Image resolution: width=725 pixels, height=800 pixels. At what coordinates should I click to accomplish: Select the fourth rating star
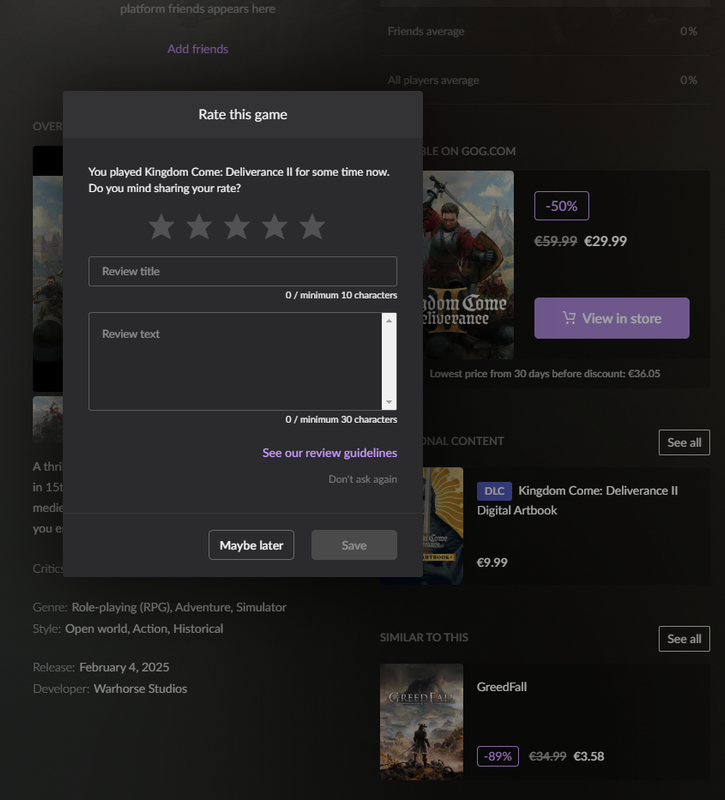click(274, 227)
